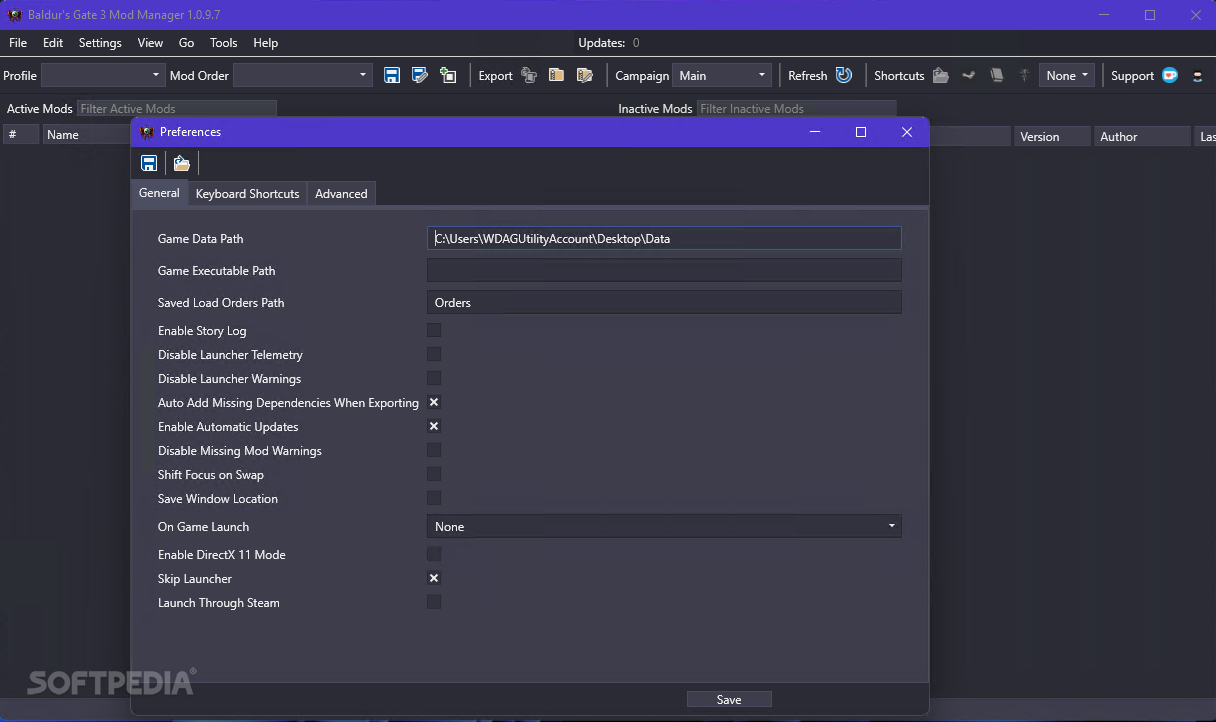The height and width of the screenshot is (722, 1216).
Task: Open the Settings menu
Action: pos(100,43)
